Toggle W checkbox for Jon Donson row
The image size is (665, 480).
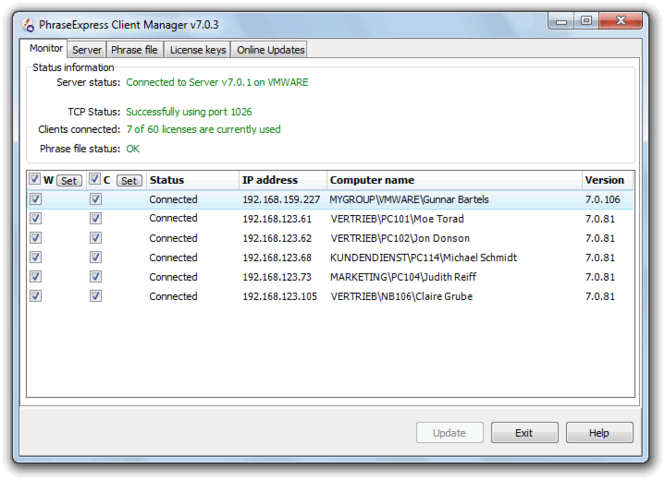tap(36, 238)
